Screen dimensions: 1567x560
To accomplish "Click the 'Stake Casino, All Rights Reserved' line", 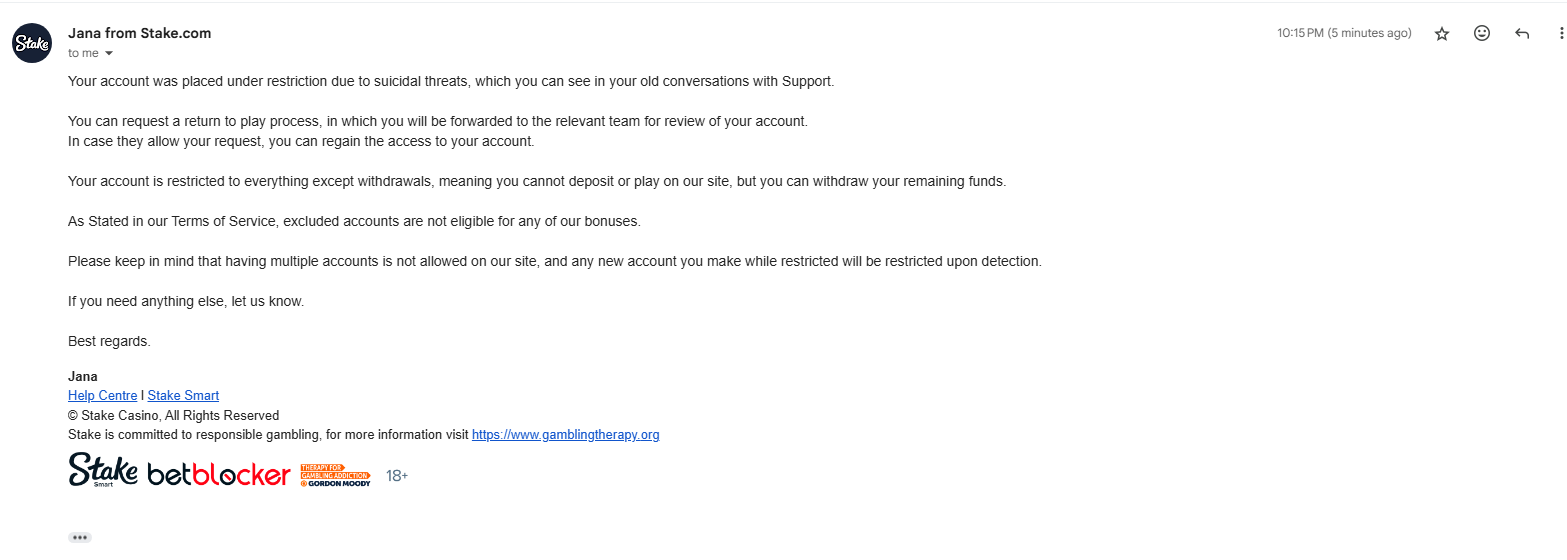I will (x=174, y=415).
